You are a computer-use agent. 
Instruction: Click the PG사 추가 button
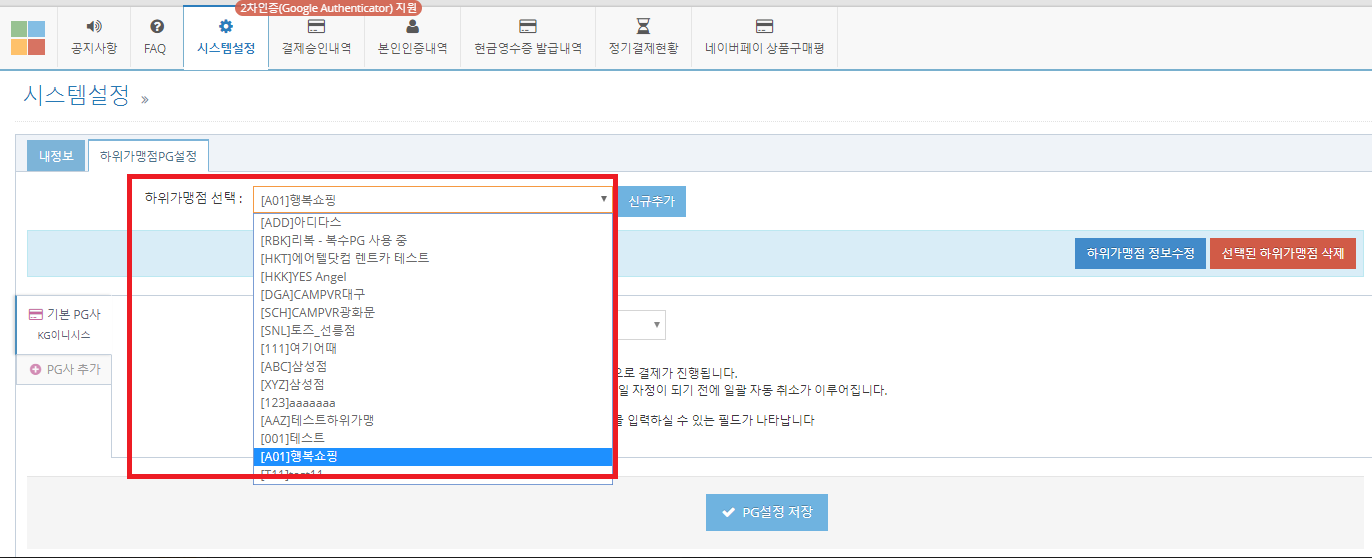pyautogui.click(x=64, y=369)
